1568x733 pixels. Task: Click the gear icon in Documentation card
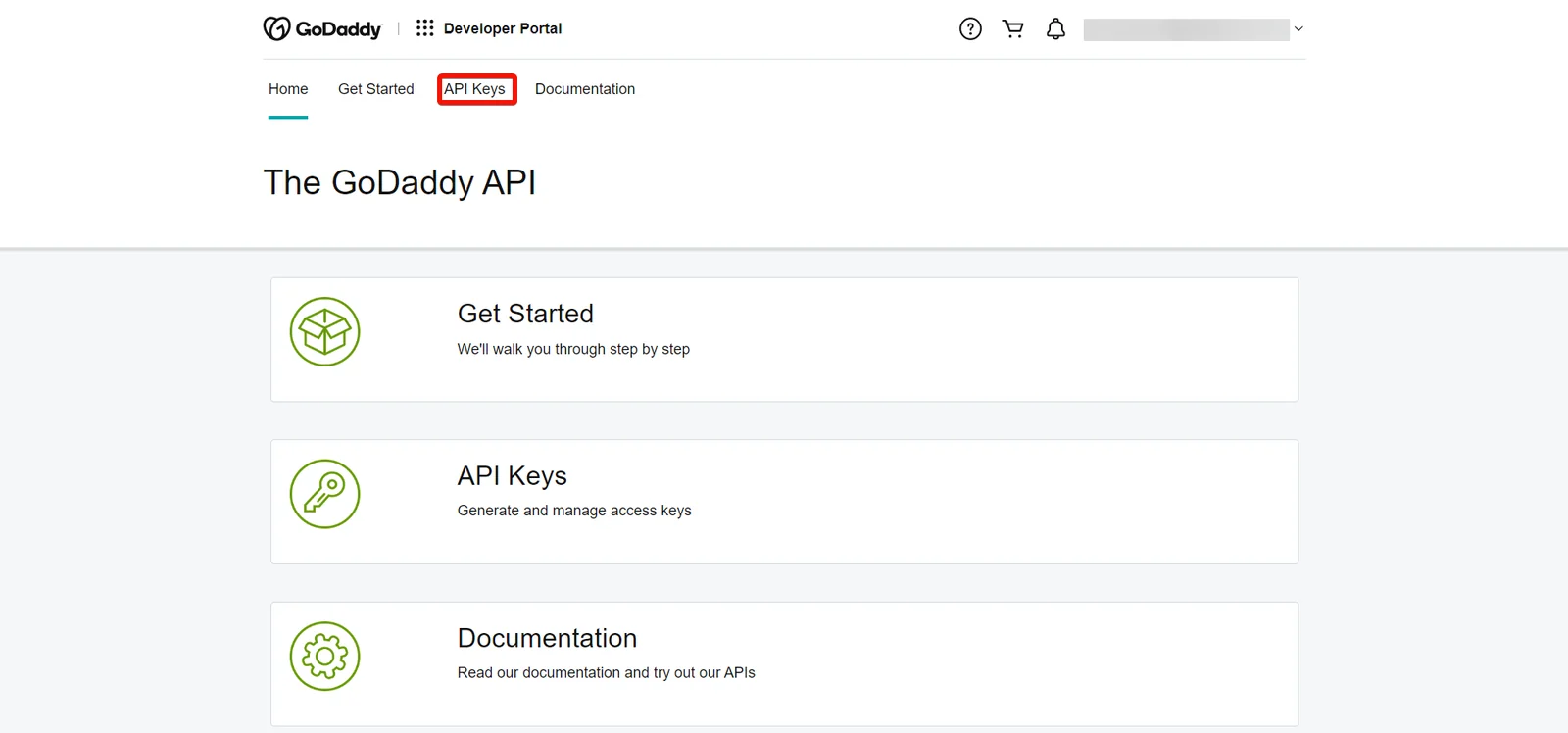pos(324,657)
